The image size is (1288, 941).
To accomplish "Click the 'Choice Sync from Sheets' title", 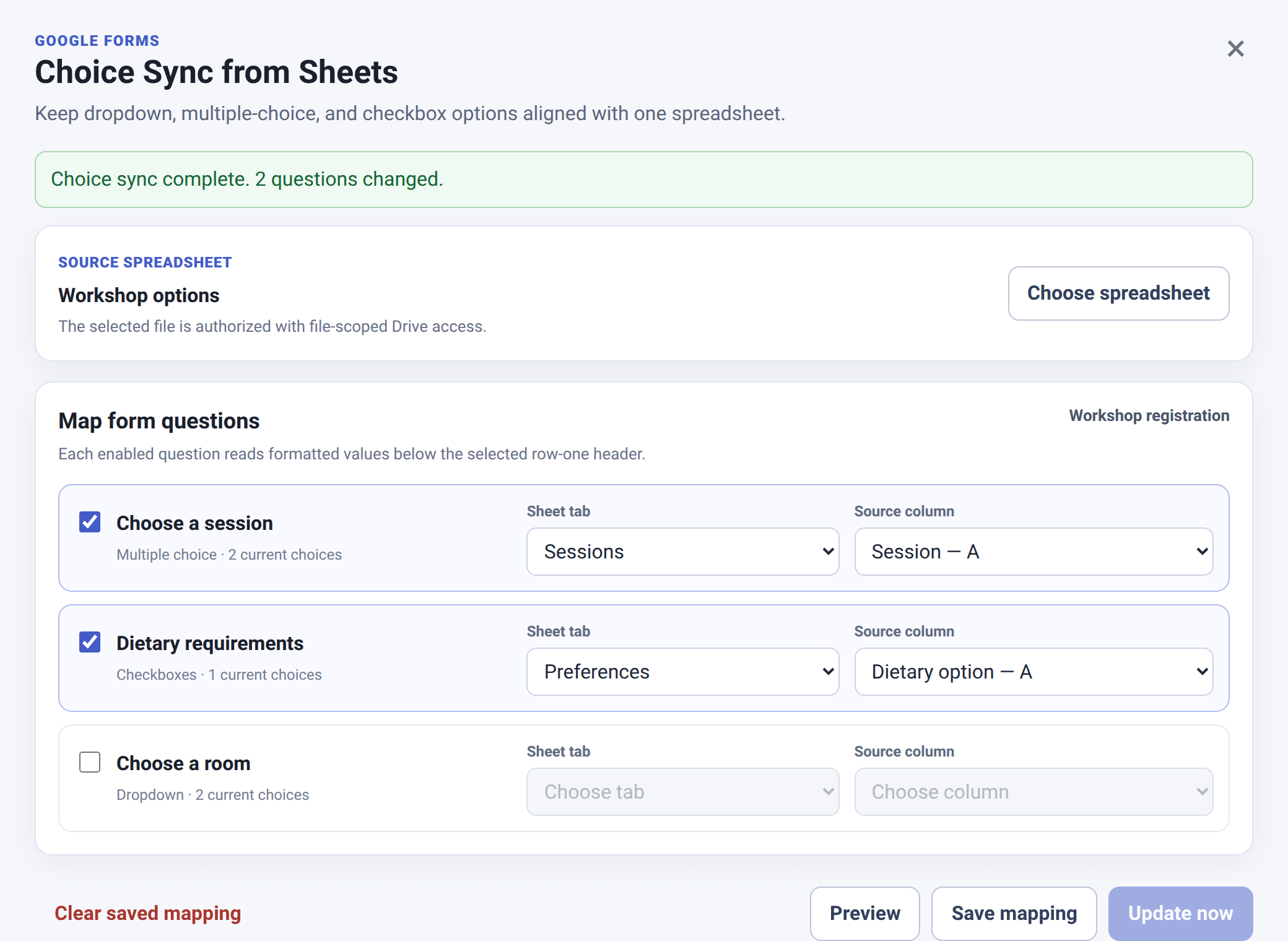I will tap(216, 72).
